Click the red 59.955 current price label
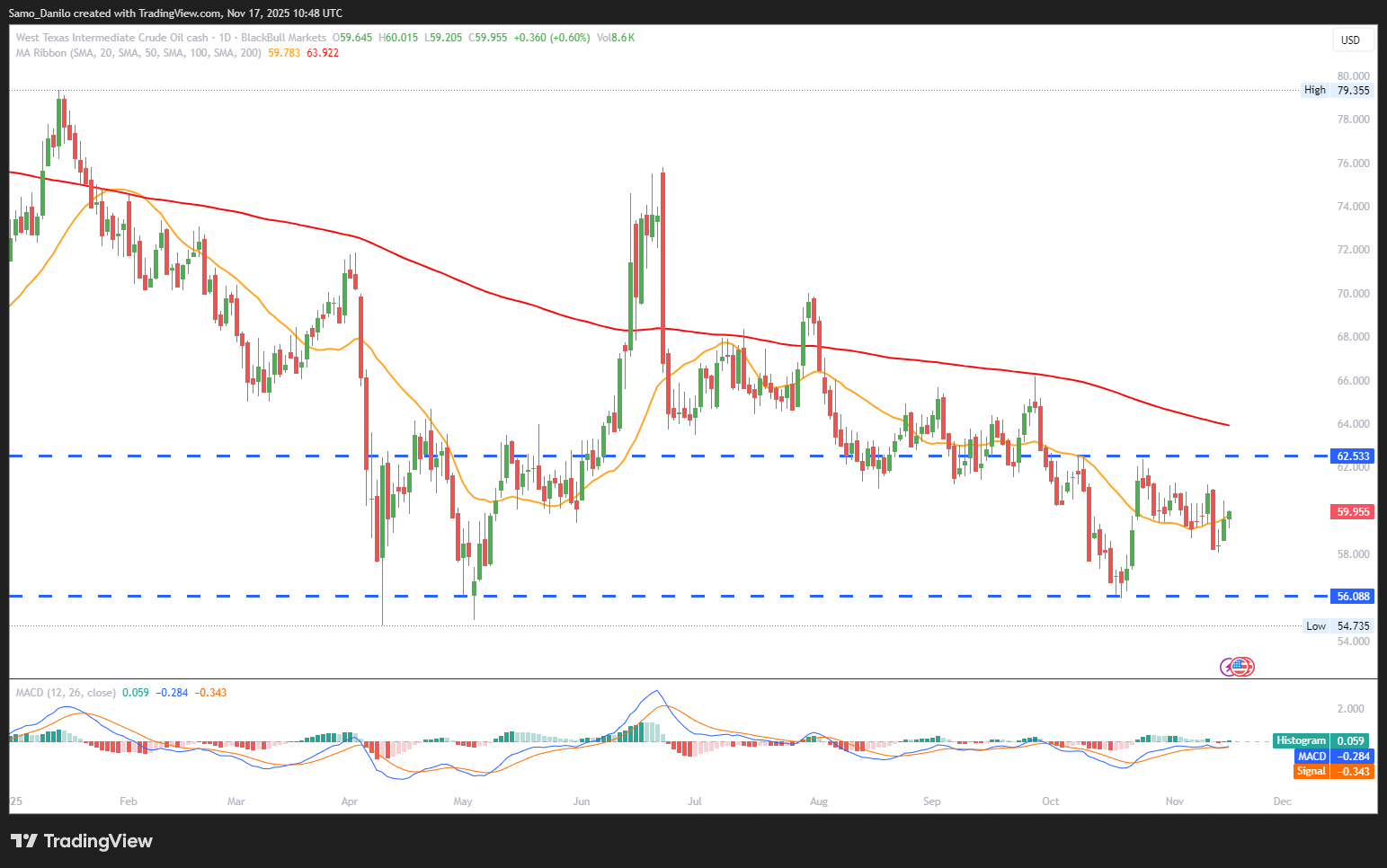Viewport: 1387px width, 868px height. [1353, 512]
